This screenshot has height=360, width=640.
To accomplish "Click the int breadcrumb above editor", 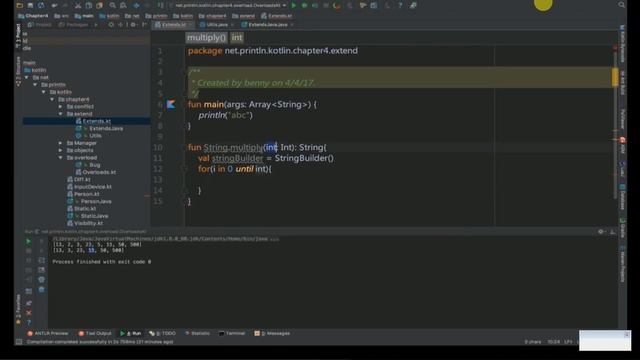I will pyautogui.click(x=237, y=38).
